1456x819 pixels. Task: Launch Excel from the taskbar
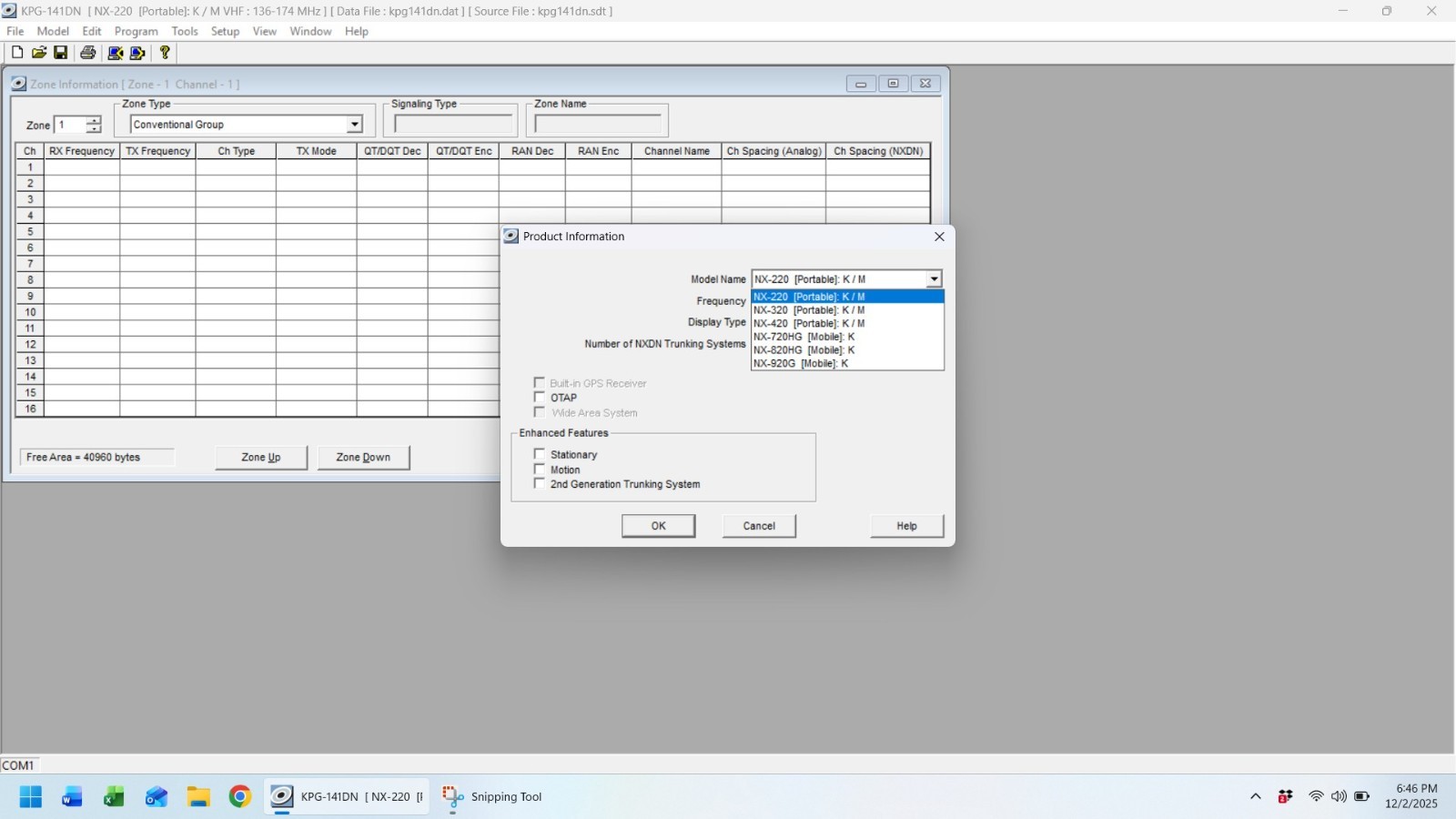(114, 797)
